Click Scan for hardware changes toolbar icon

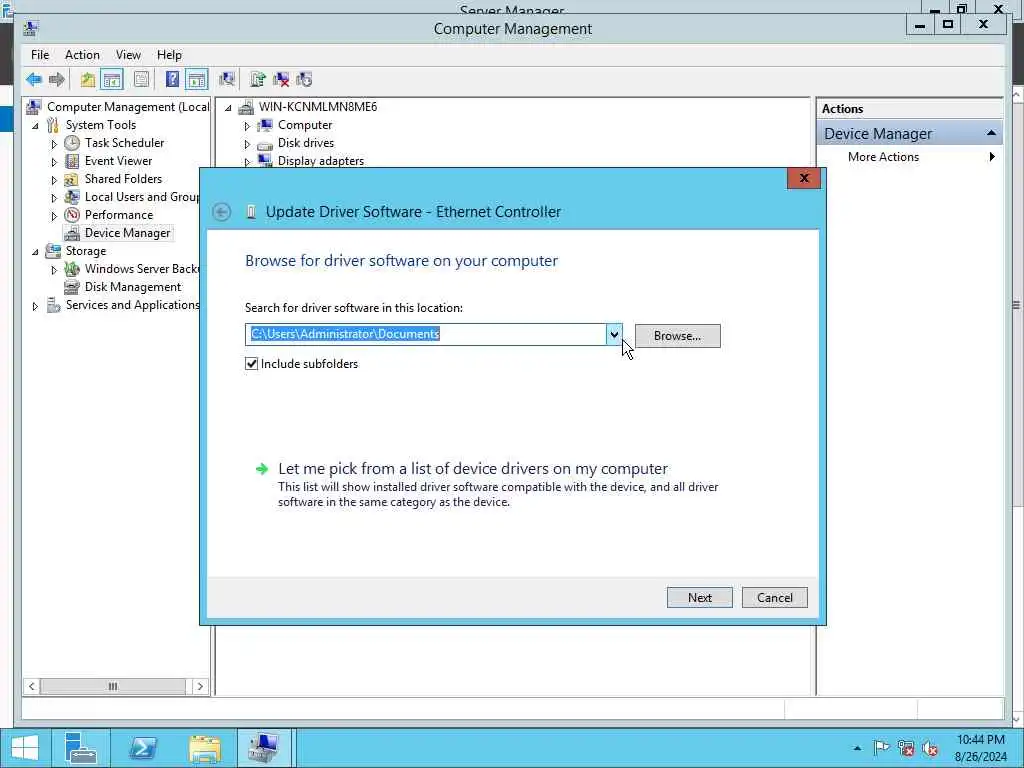coord(227,80)
